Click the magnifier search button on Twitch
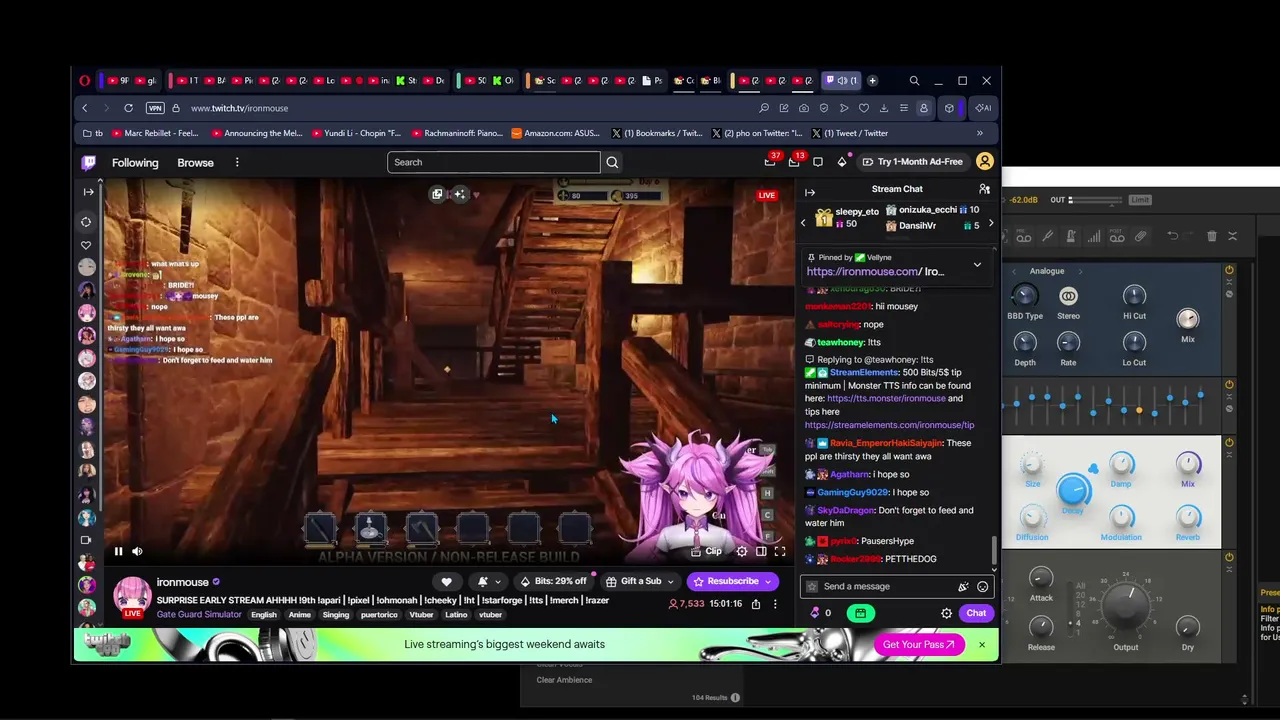1280x720 pixels. [612, 162]
